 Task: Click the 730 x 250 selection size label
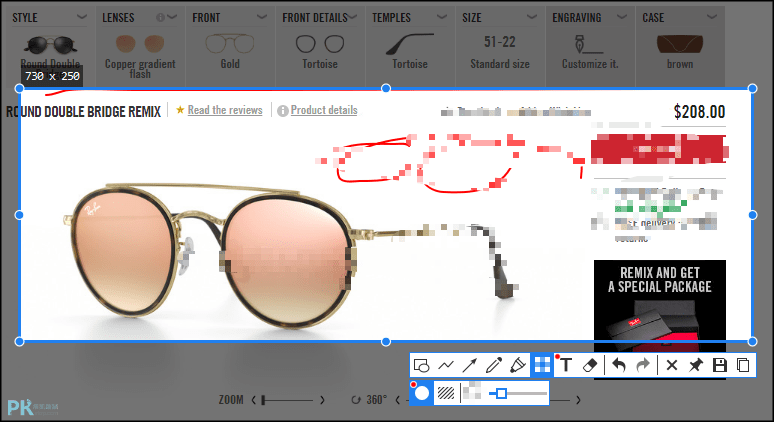click(x=52, y=76)
